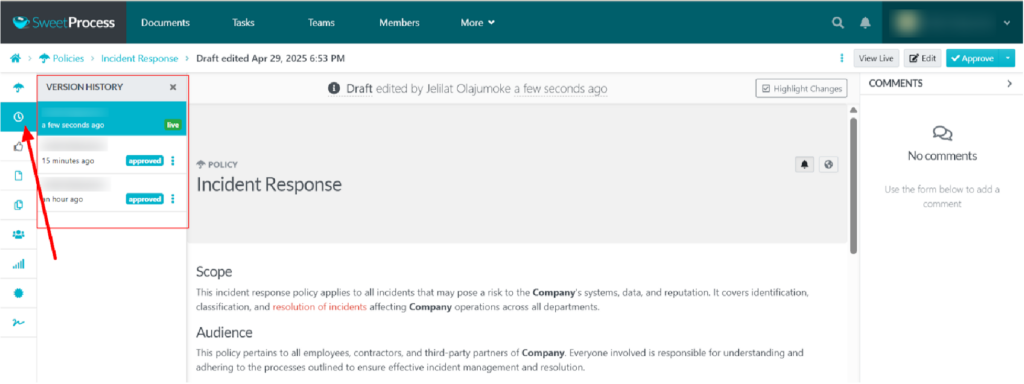Image resolution: width=1024 pixels, height=384 pixels.
Task: Collapse the Comments panel chevron
Action: coord(1010,84)
